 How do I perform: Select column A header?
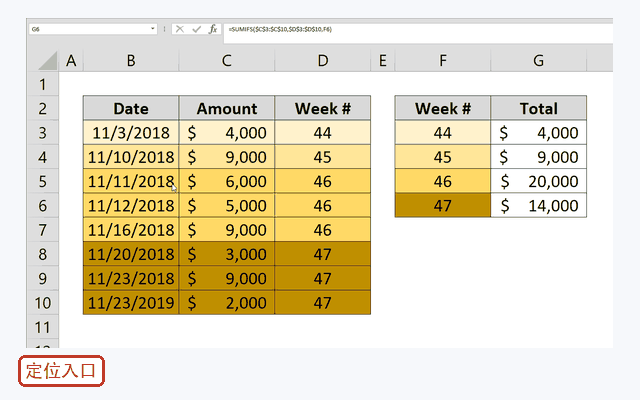[71, 60]
